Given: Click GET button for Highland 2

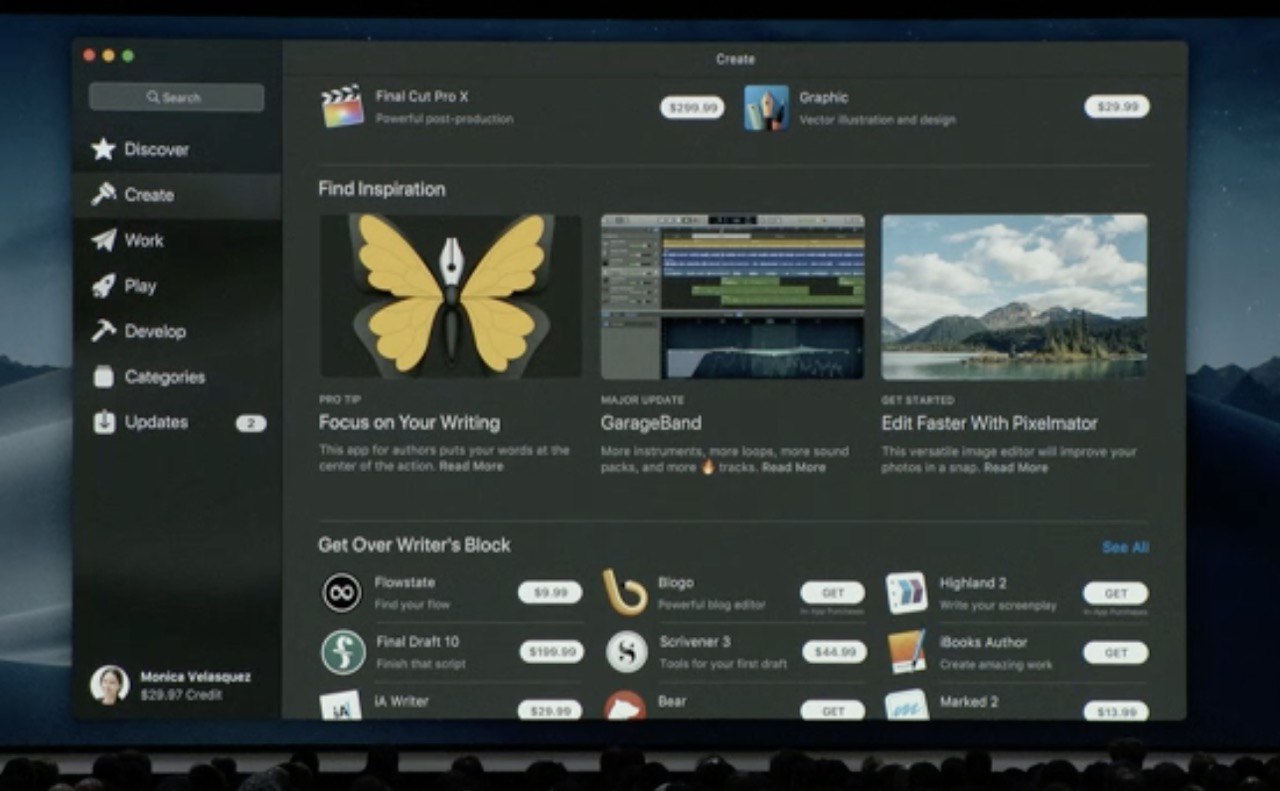Looking at the screenshot, I should [x=1116, y=593].
